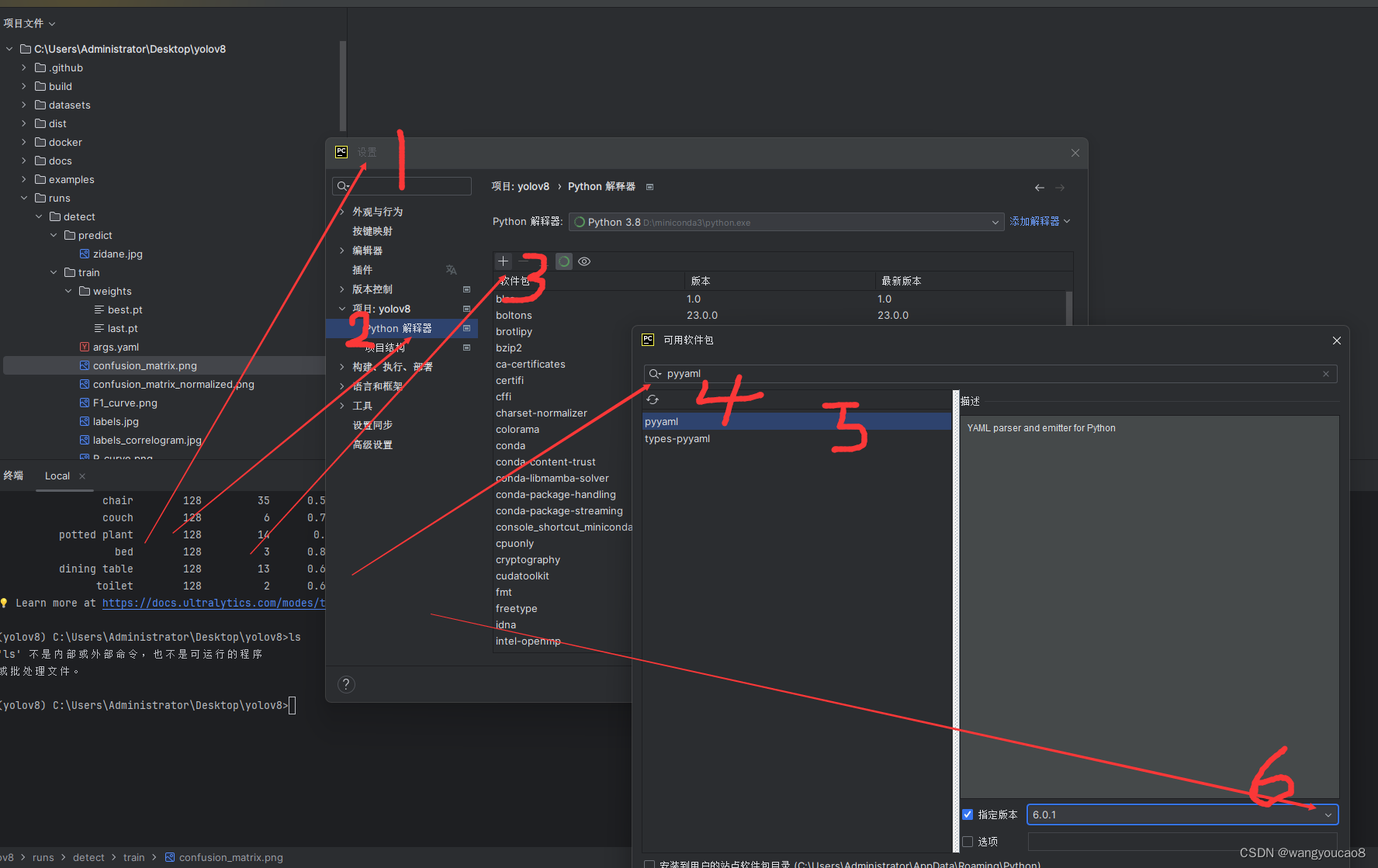Viewport: 1378px width, 868px height.
Task: Select 插件 in the settings sidebar
Action: click(362, 269)
